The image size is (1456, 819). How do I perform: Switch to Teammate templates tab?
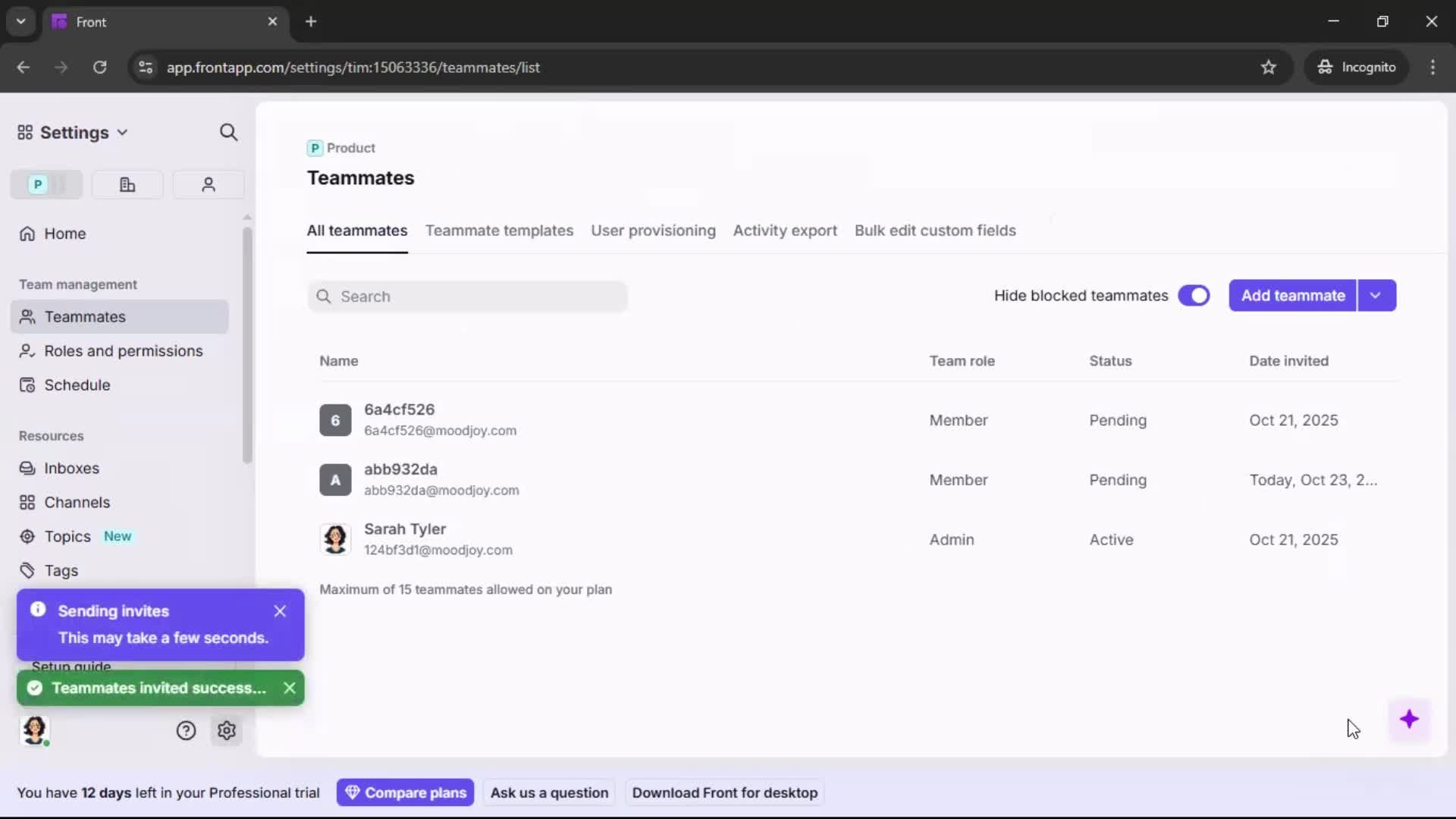499,231
